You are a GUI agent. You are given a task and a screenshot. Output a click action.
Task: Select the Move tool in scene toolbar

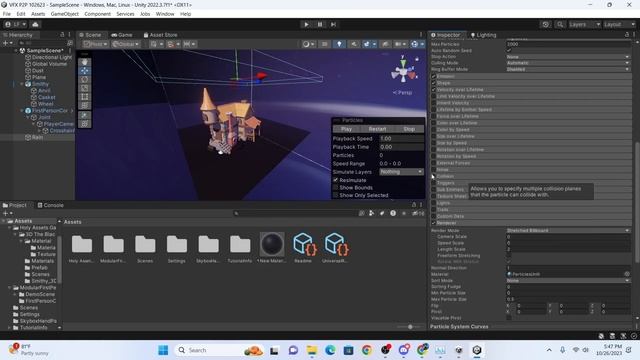click(x=84, y=71)
